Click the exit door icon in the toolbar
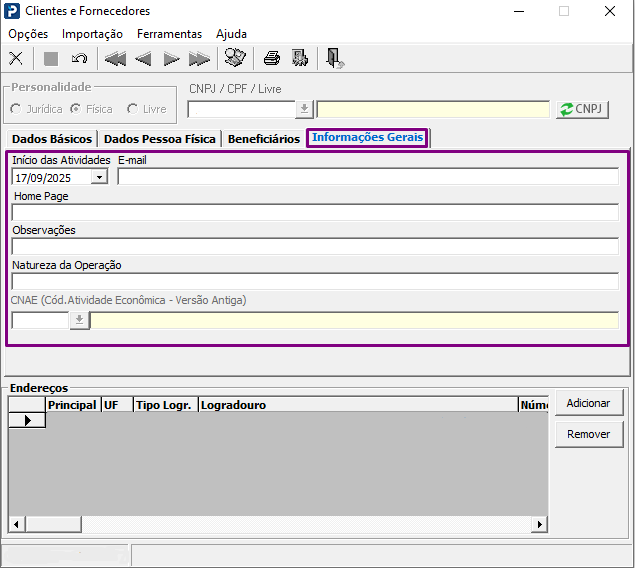Image resolution: width=635 pixels, height=568 pixels. coord(334,58)
